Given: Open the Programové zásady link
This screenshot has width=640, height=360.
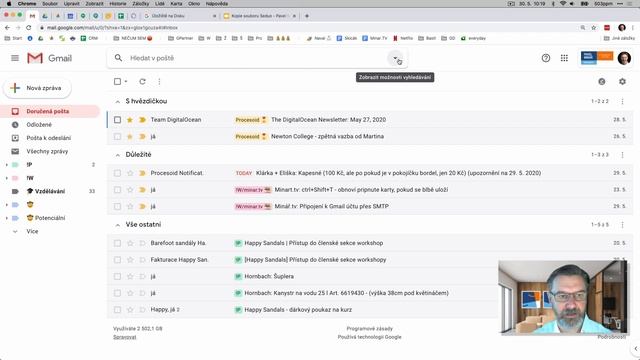Looking at the screenshot, I should [x=369, y=329].
